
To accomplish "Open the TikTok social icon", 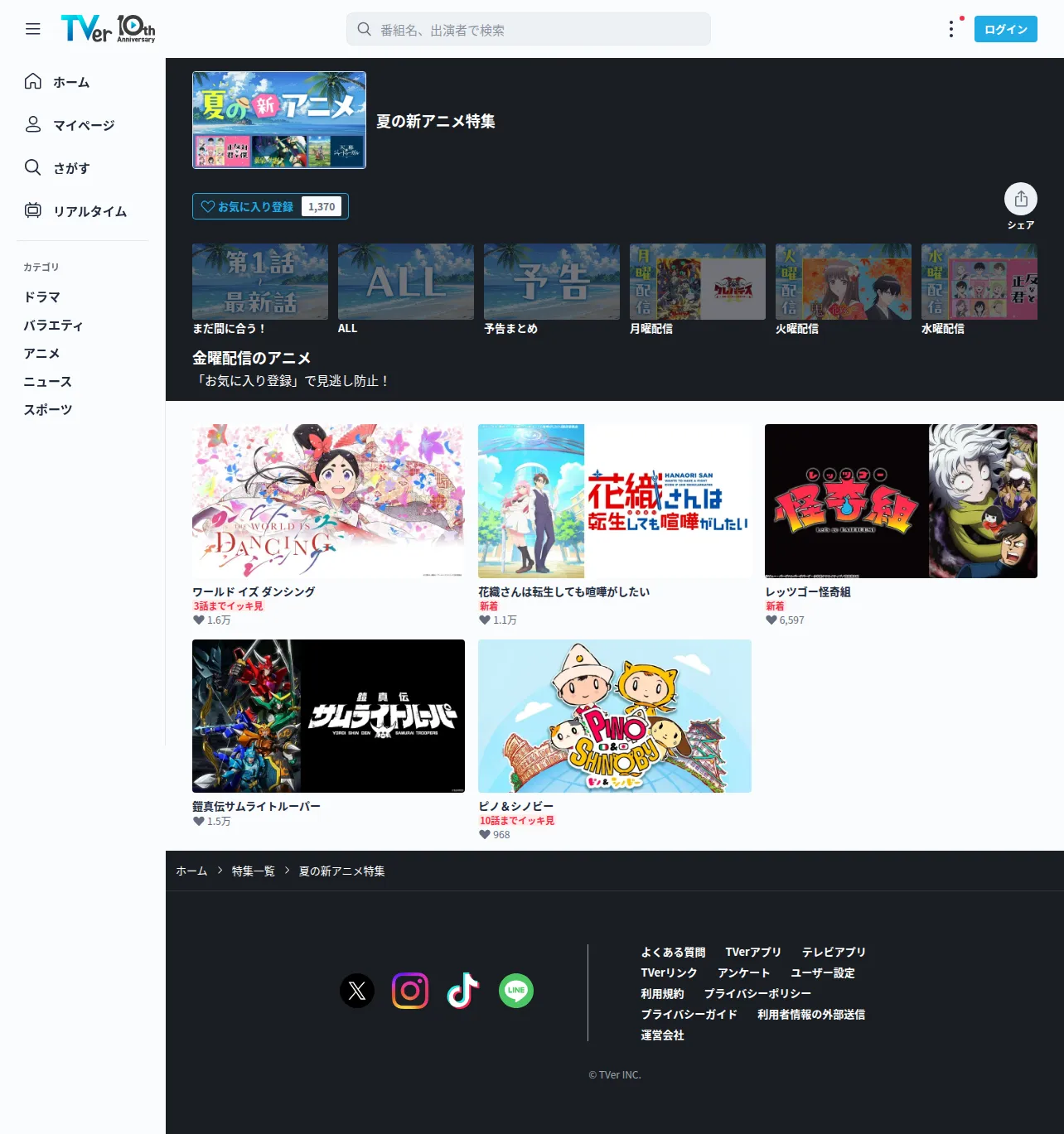I will (463, 991).
